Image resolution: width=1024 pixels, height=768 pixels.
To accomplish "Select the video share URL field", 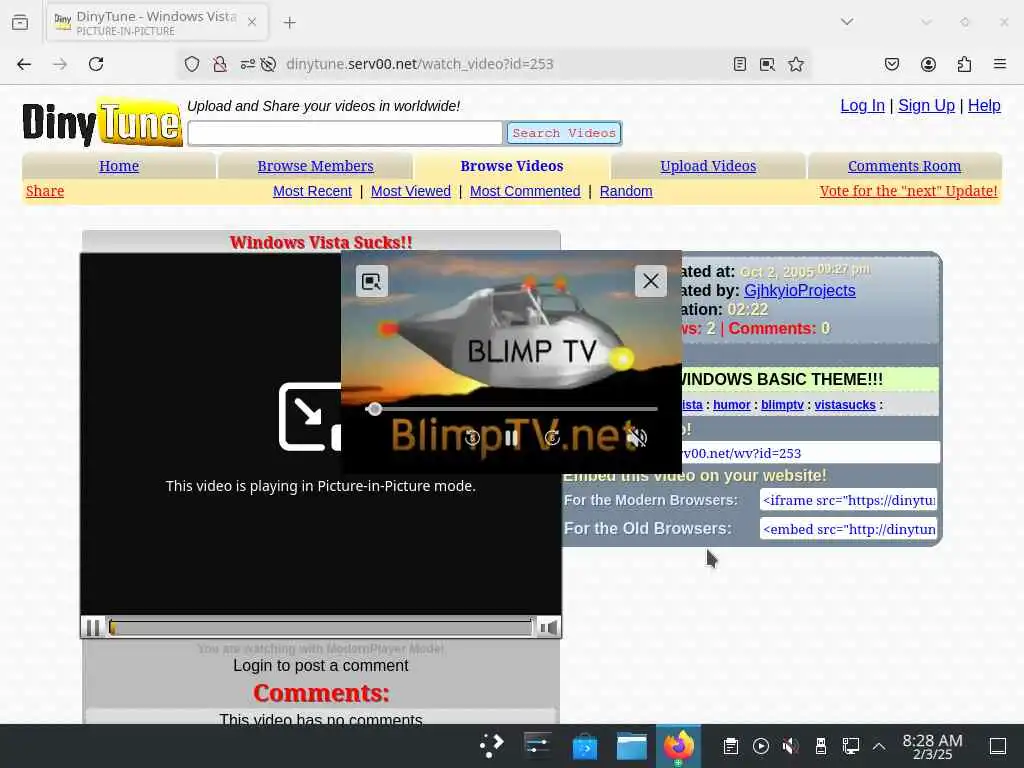I will (x=810, y=453).
